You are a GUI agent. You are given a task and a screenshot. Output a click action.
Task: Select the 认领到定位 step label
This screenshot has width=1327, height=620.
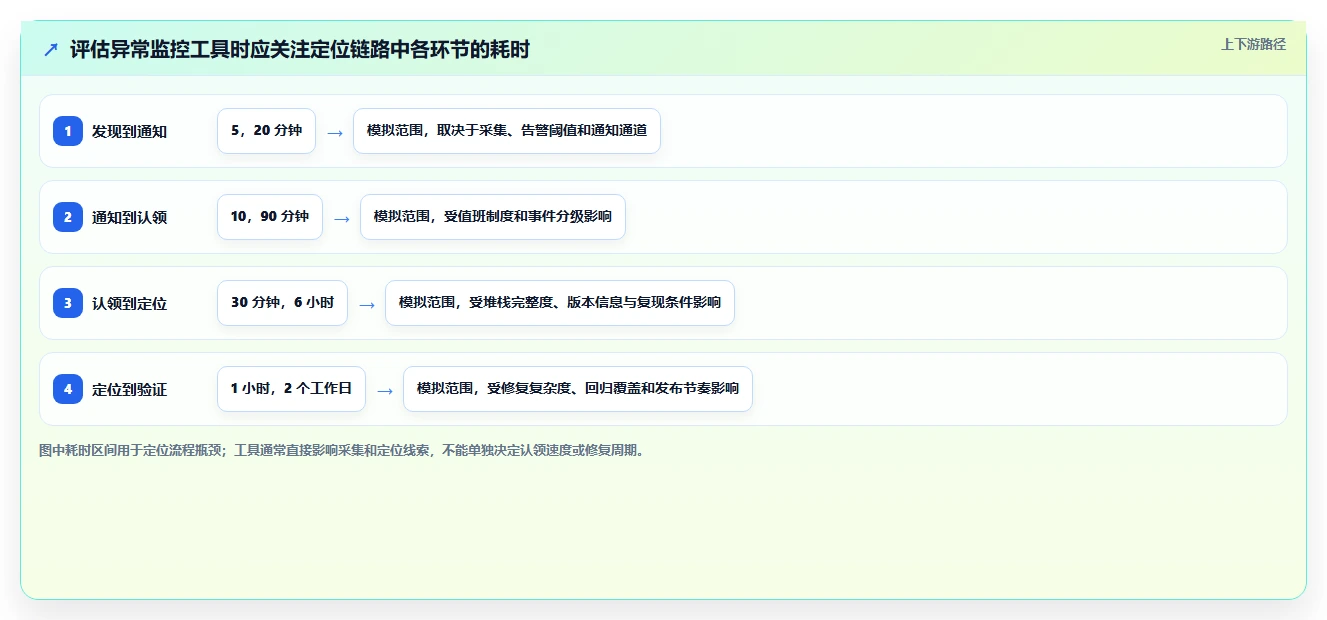click(x=129, y=303)
